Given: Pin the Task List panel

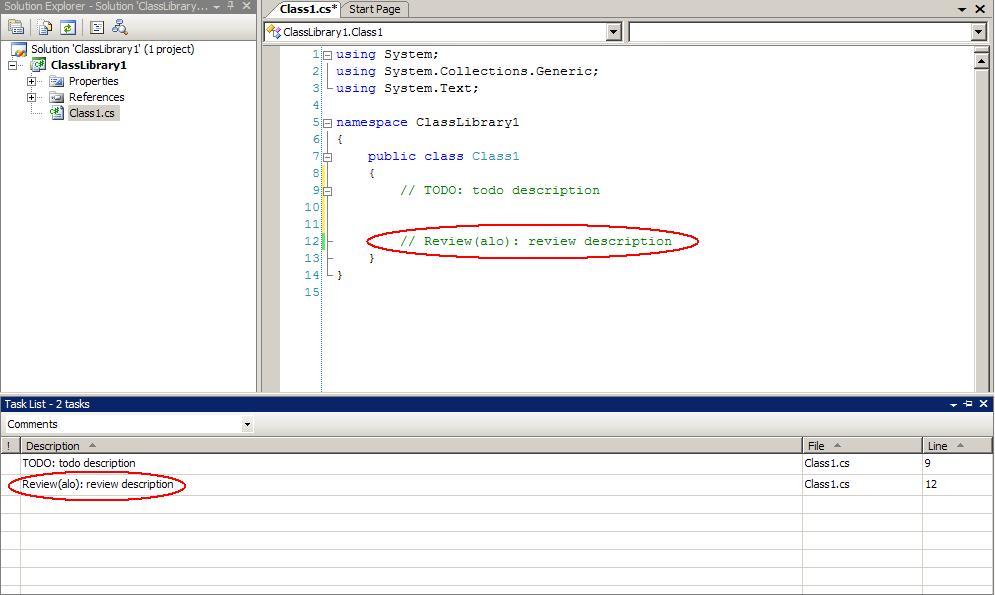Looking at the screenshot, I should pos(968,403).
